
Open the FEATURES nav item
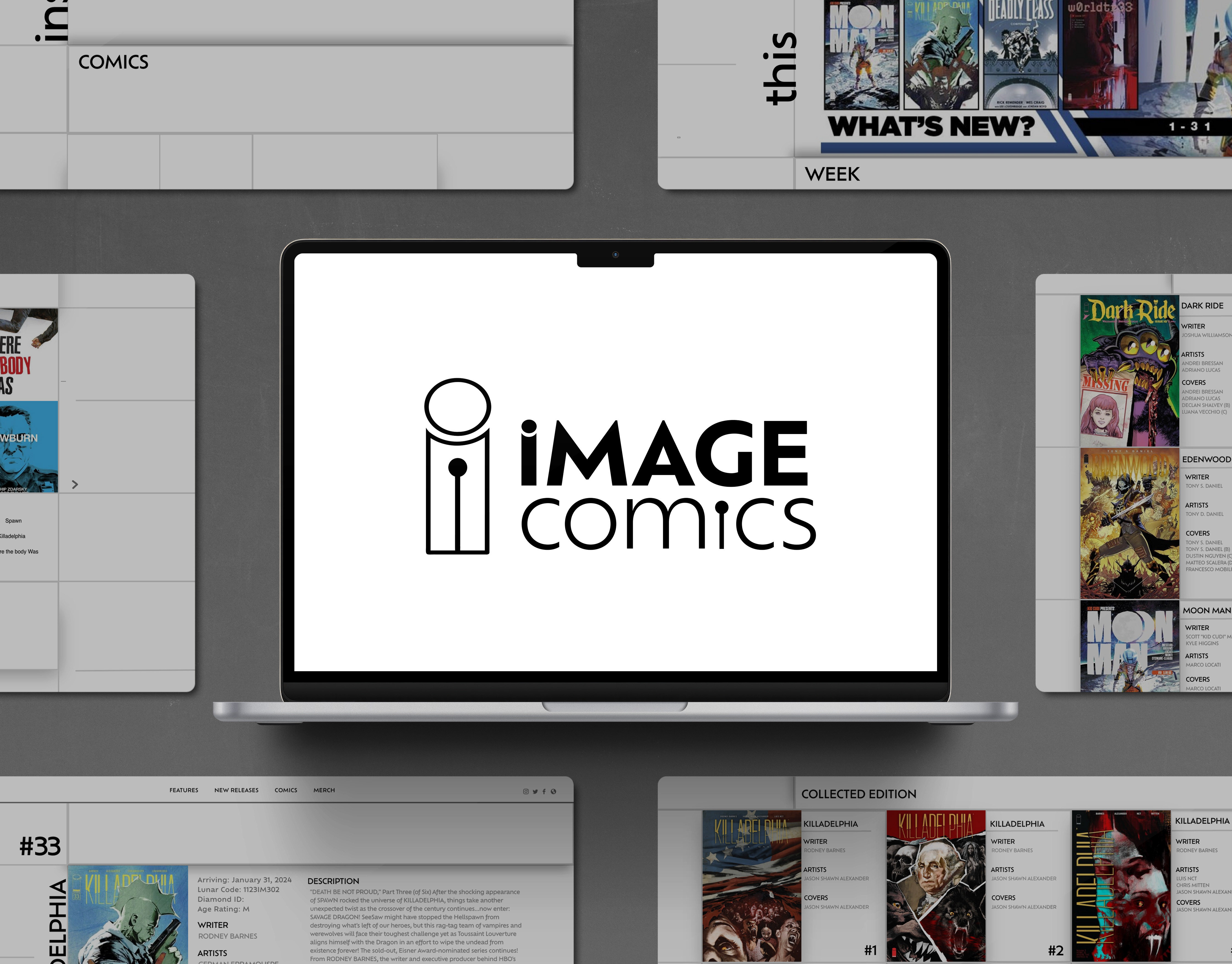tap(184, 790)
